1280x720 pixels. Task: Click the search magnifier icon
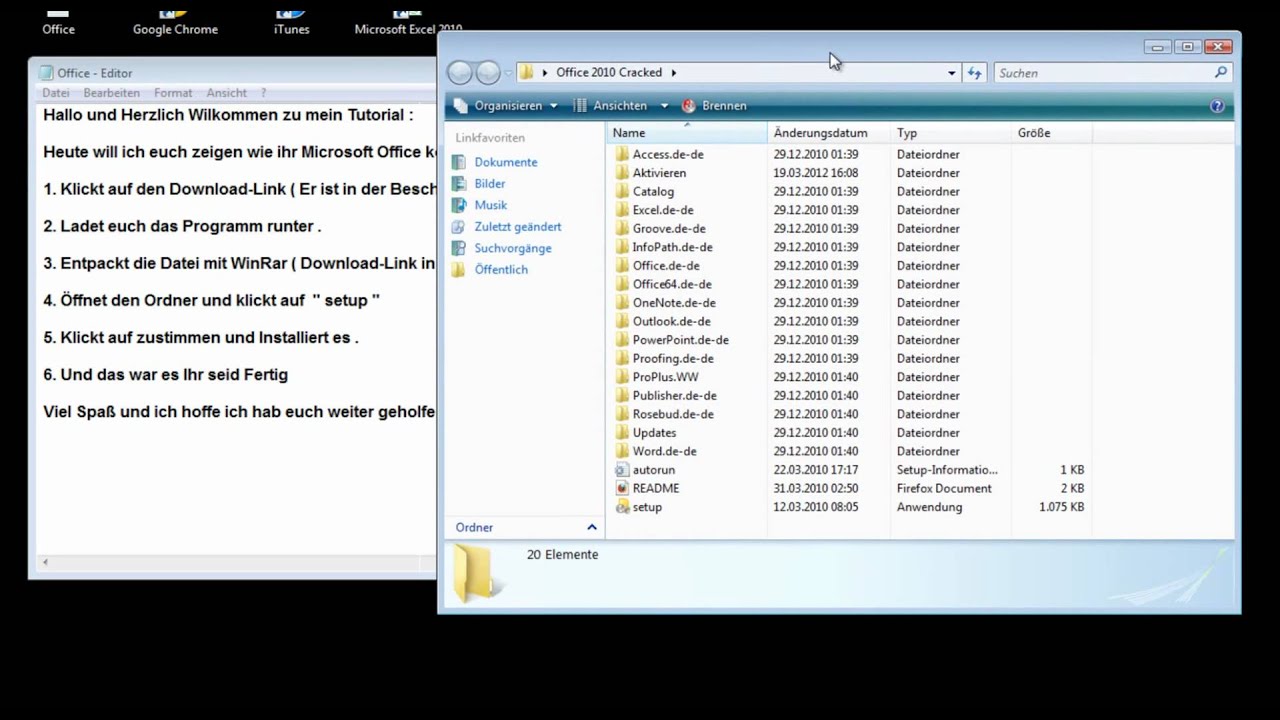1220,73
